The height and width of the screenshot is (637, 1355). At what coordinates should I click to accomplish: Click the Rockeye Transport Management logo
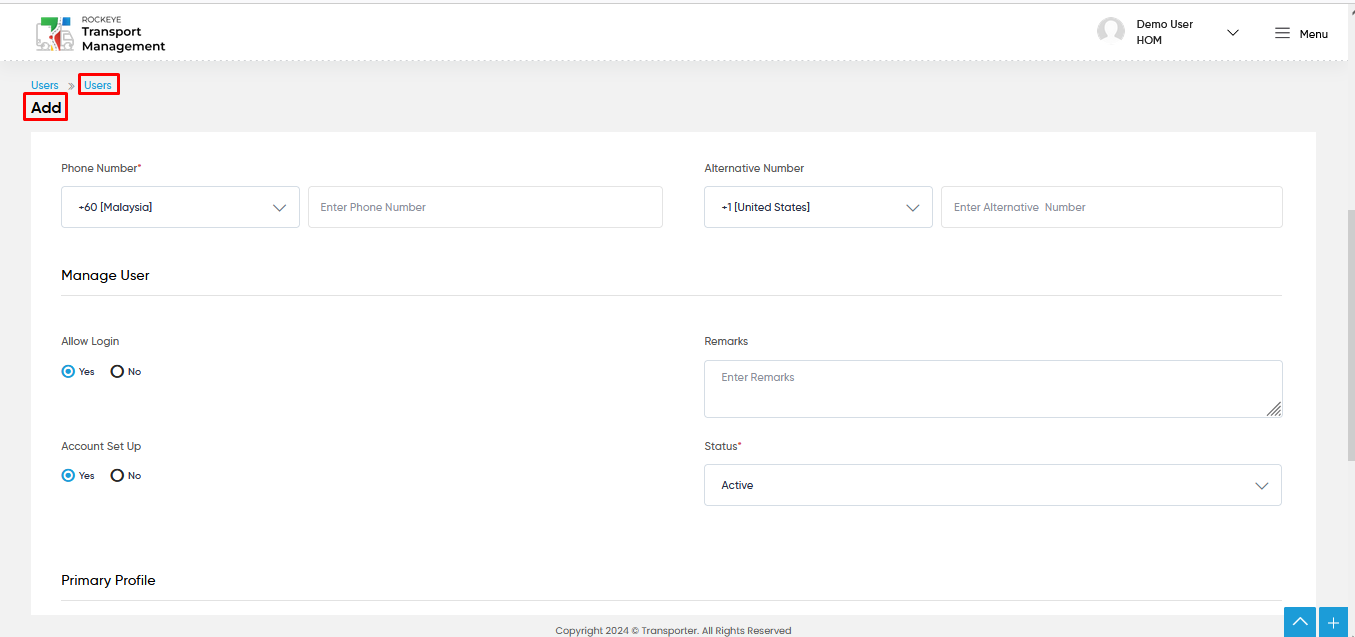[x=100, y=33]
